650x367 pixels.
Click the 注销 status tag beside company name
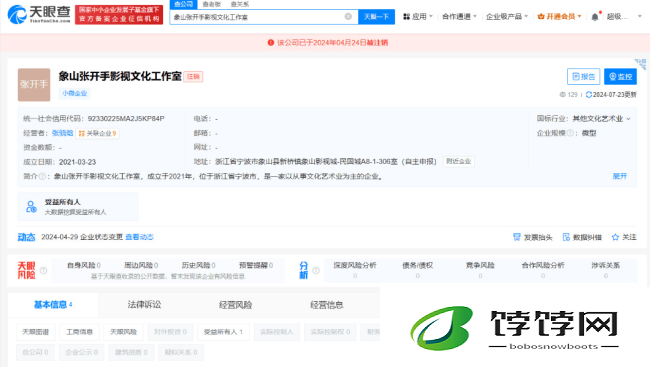[x=193, y=77]
